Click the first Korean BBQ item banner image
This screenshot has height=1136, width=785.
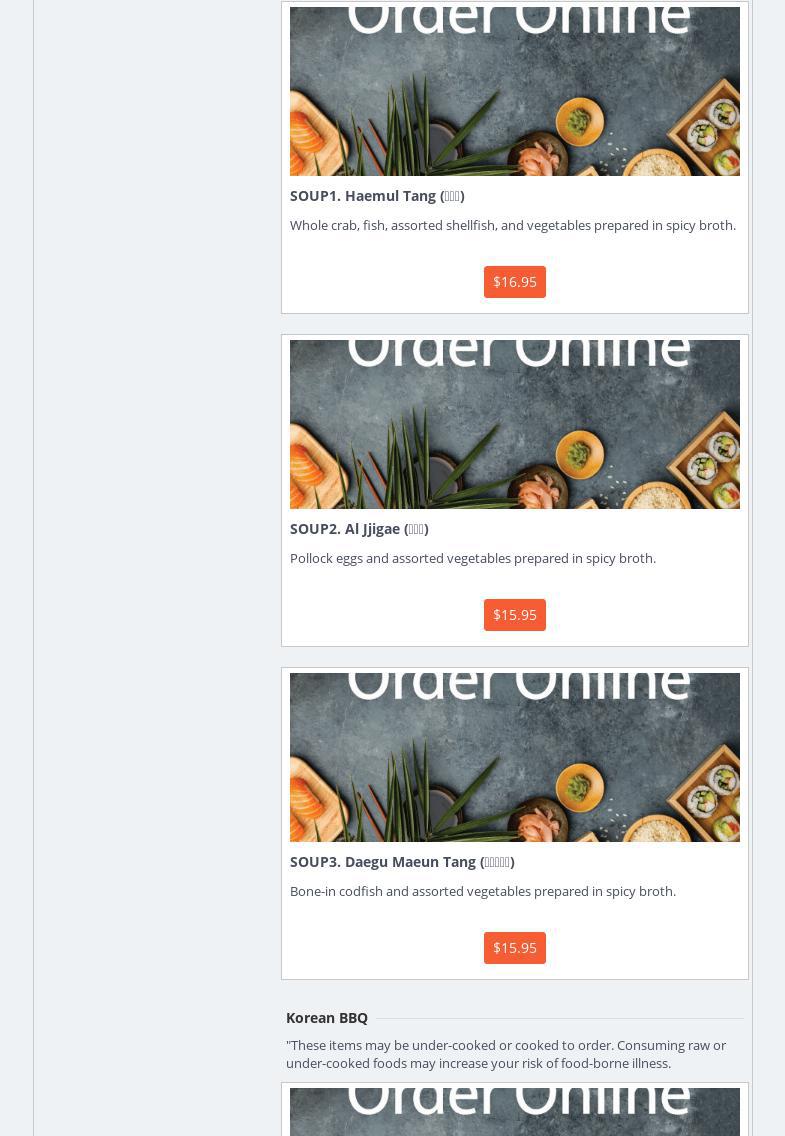point(515,1111)
